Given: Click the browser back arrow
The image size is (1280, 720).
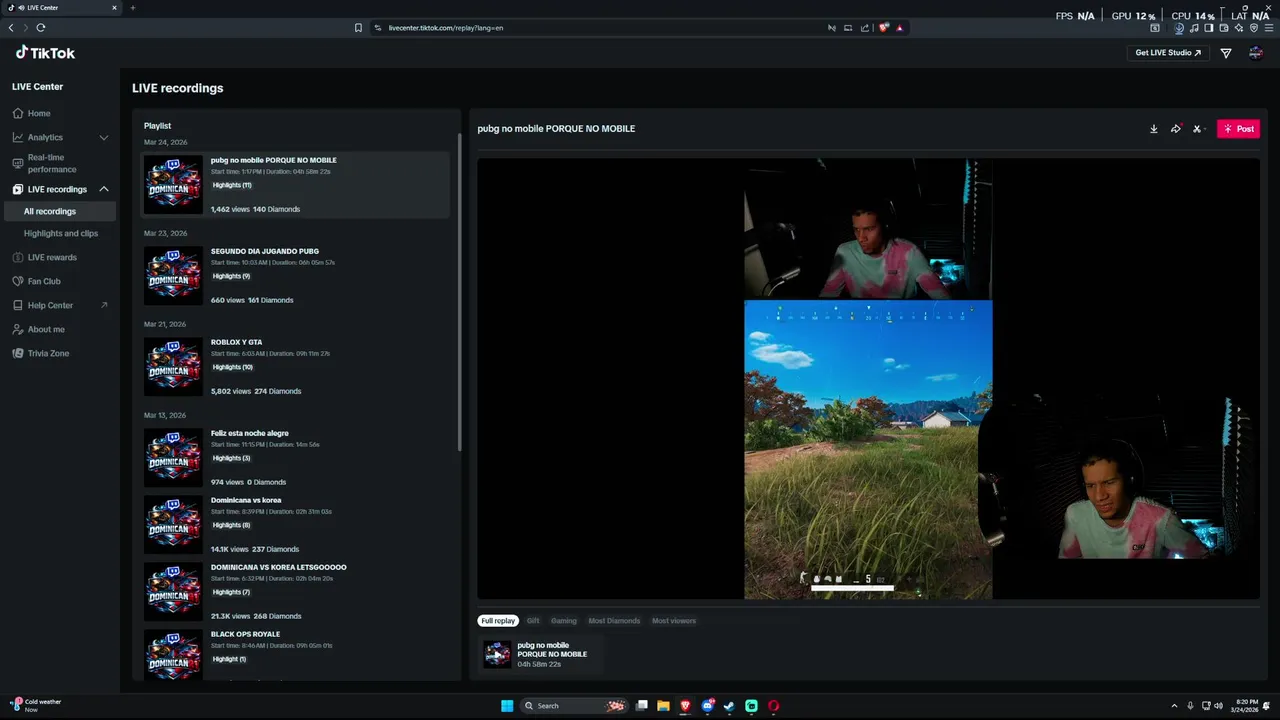Looking at the screenshot, I should coord(11,28).
